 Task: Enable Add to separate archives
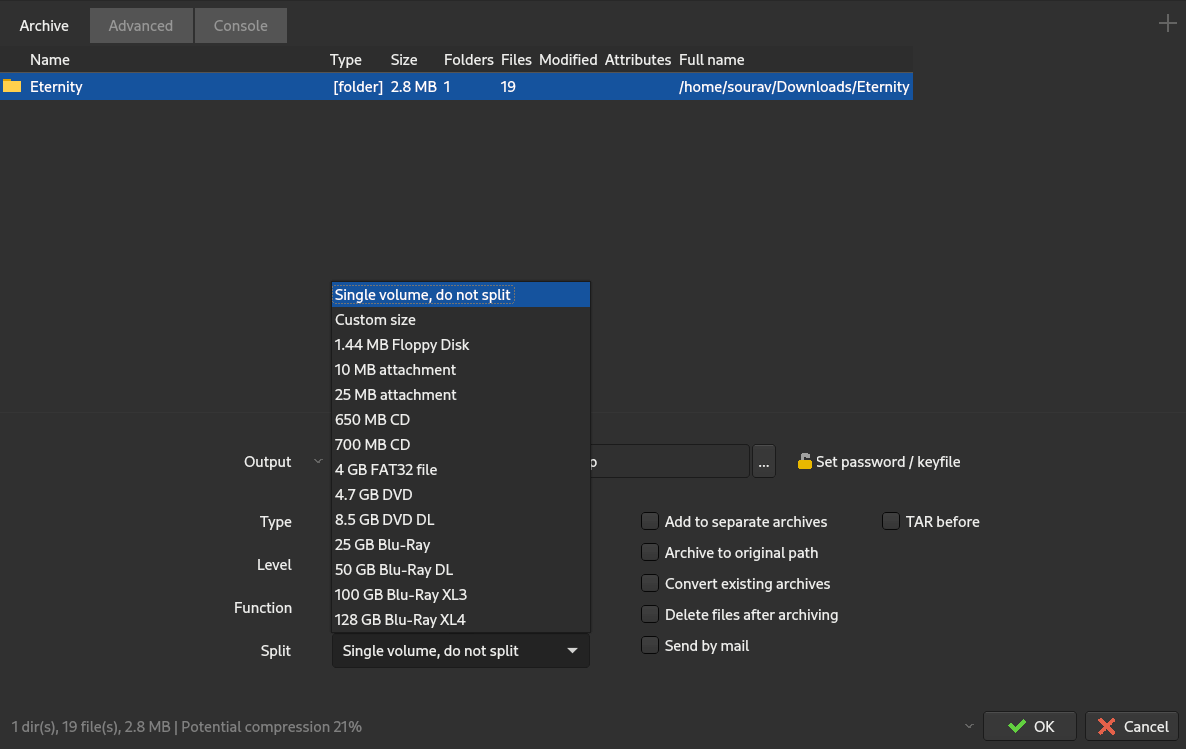tap(650, 522)
